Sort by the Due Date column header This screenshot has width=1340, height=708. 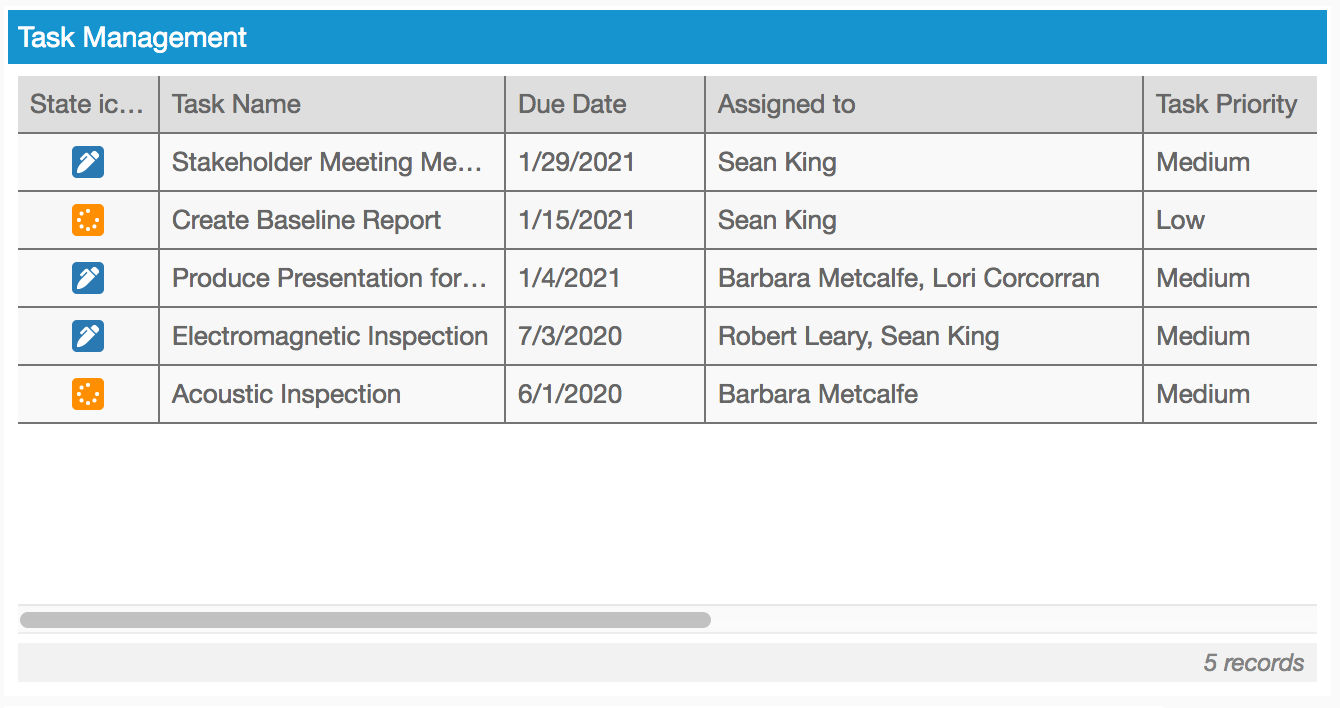coord(572,104)
